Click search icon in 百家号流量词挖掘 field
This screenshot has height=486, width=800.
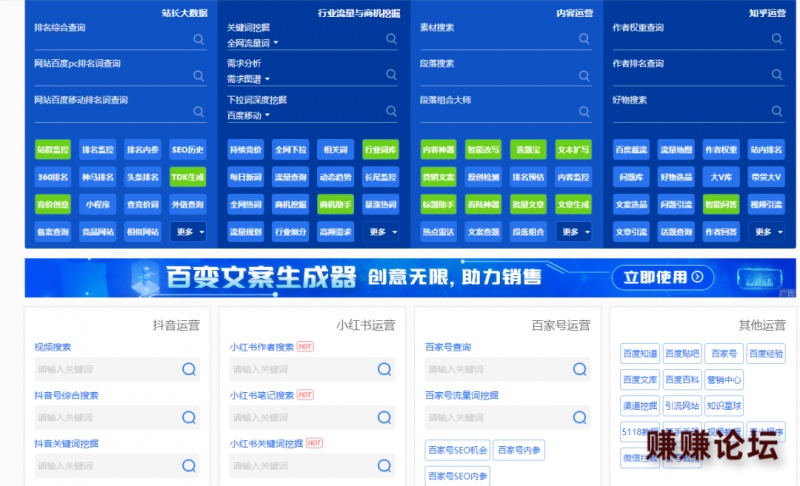(x=580, y=418)
